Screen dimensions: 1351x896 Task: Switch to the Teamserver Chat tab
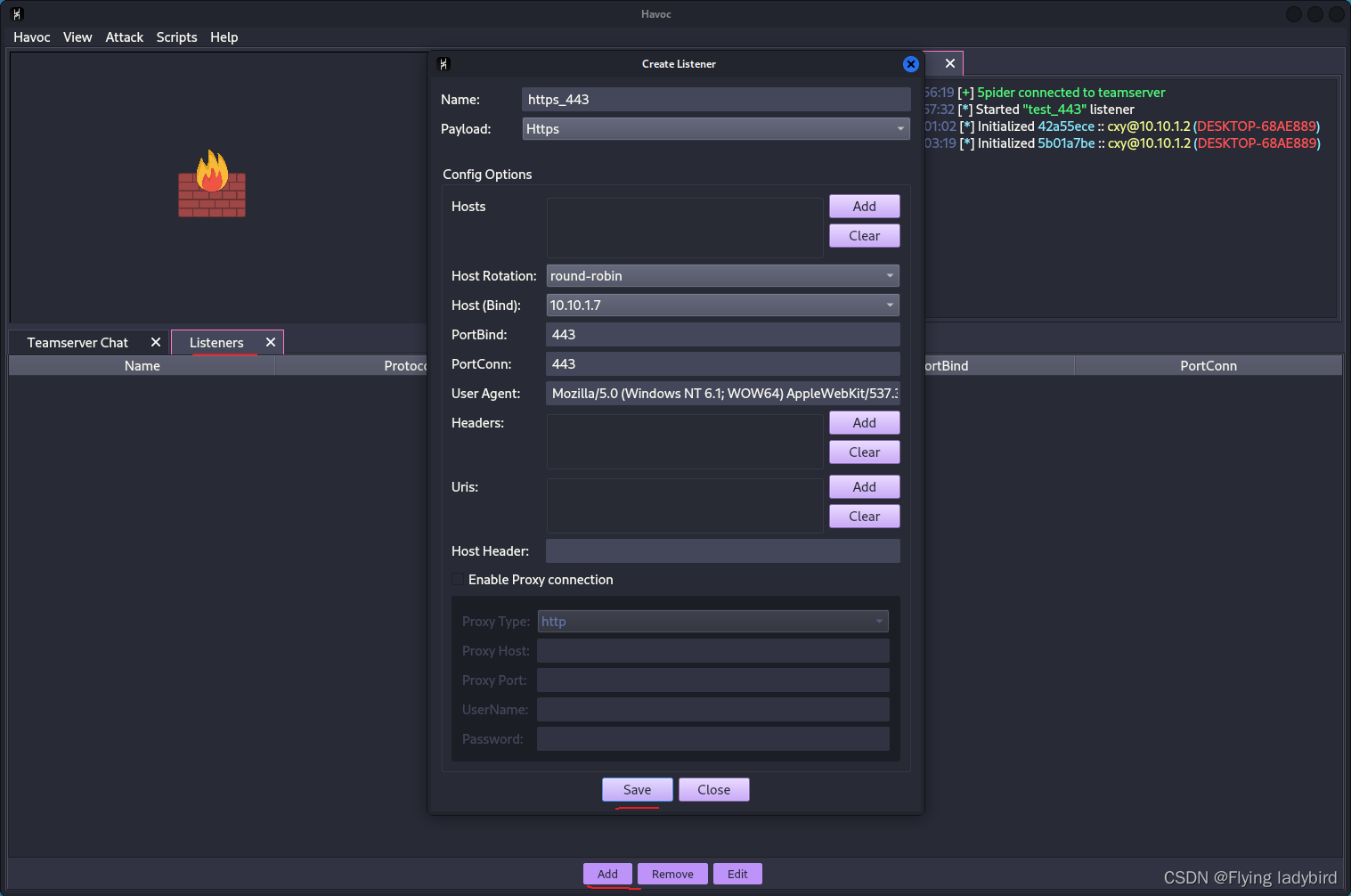point(78,343)
